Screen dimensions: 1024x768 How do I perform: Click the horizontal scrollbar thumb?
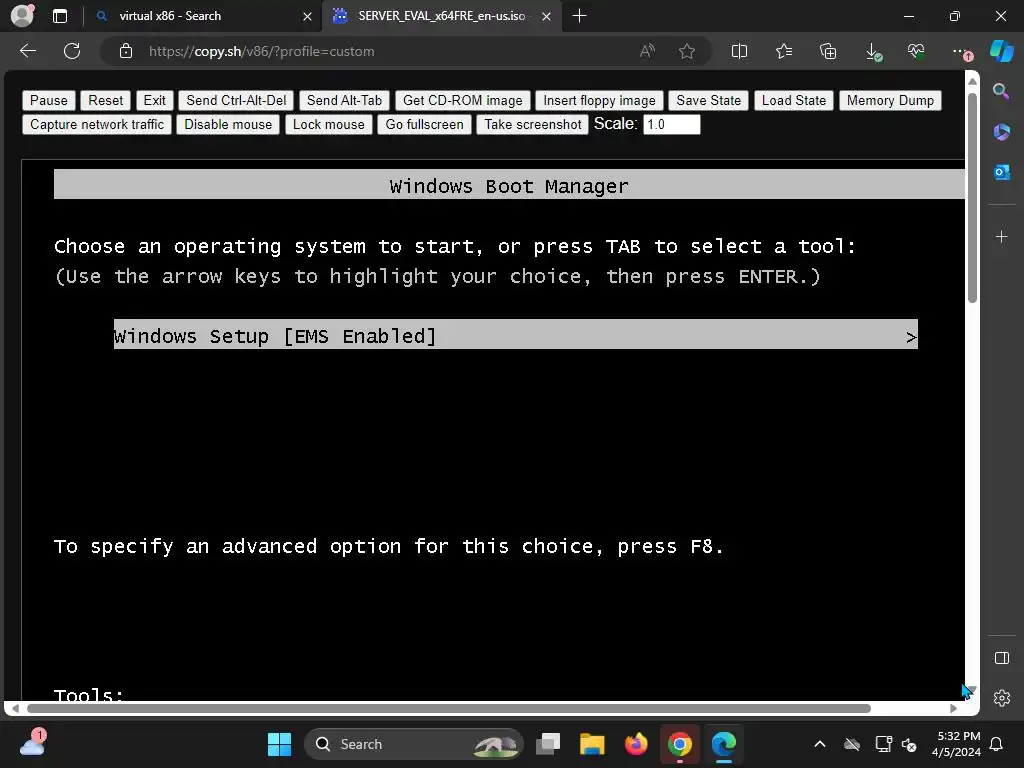click(449, 709)
